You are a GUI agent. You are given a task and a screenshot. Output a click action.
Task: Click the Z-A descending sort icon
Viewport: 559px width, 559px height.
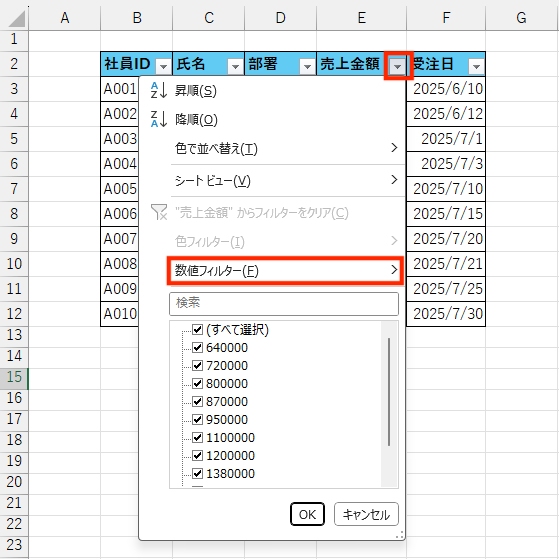point(159,119)
